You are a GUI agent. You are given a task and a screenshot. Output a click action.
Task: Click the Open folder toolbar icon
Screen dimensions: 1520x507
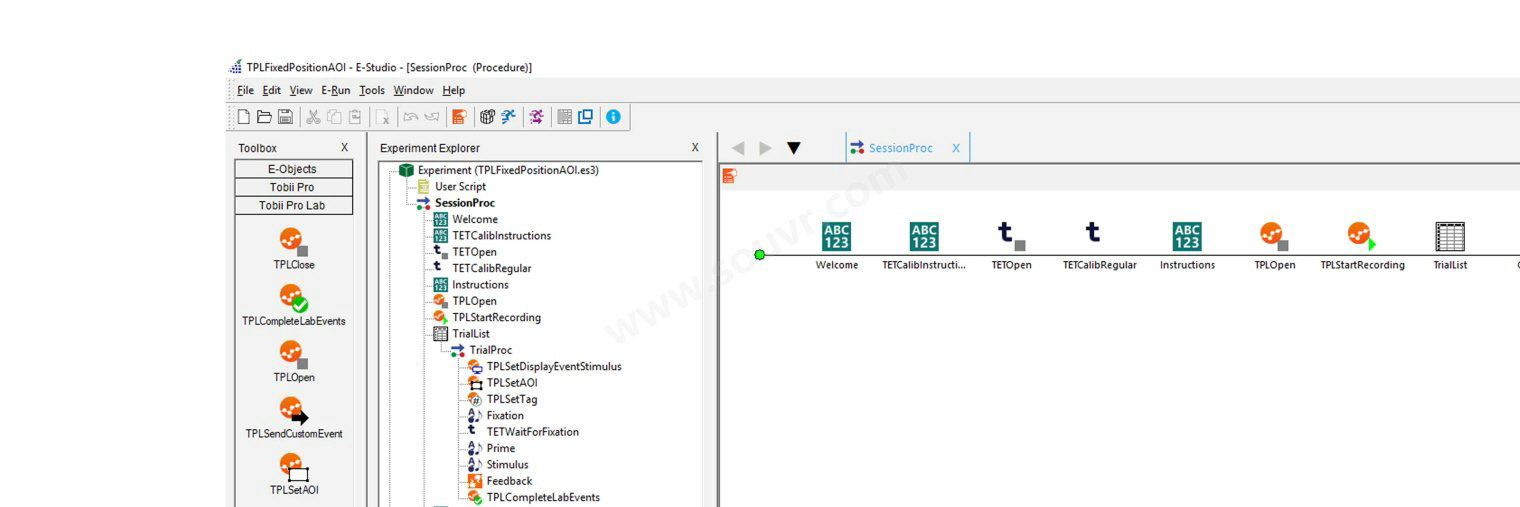click(265, 117)
